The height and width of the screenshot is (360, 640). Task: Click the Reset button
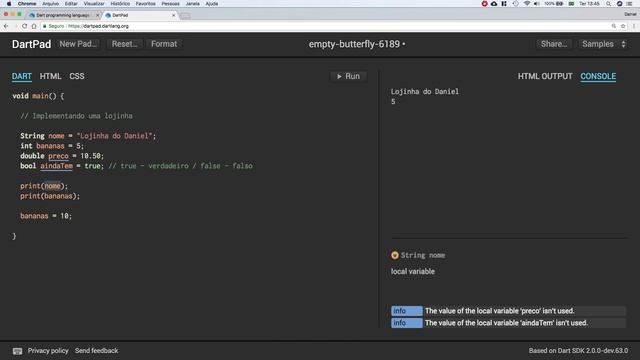pos(124,44)
